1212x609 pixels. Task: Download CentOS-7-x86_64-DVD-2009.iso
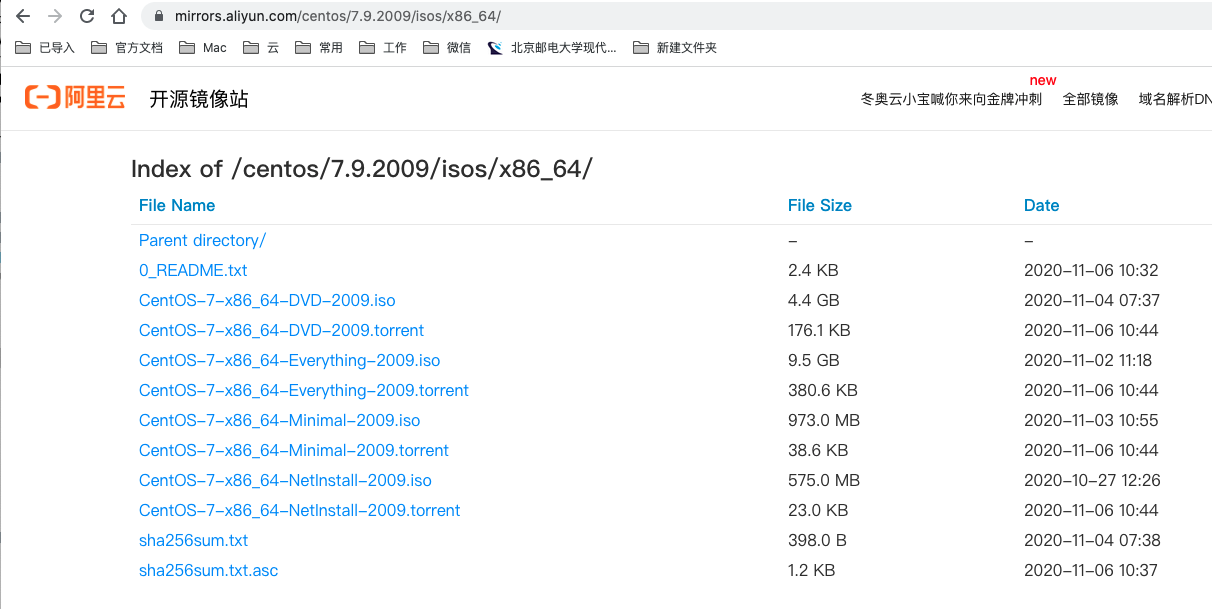coord(267,300)
